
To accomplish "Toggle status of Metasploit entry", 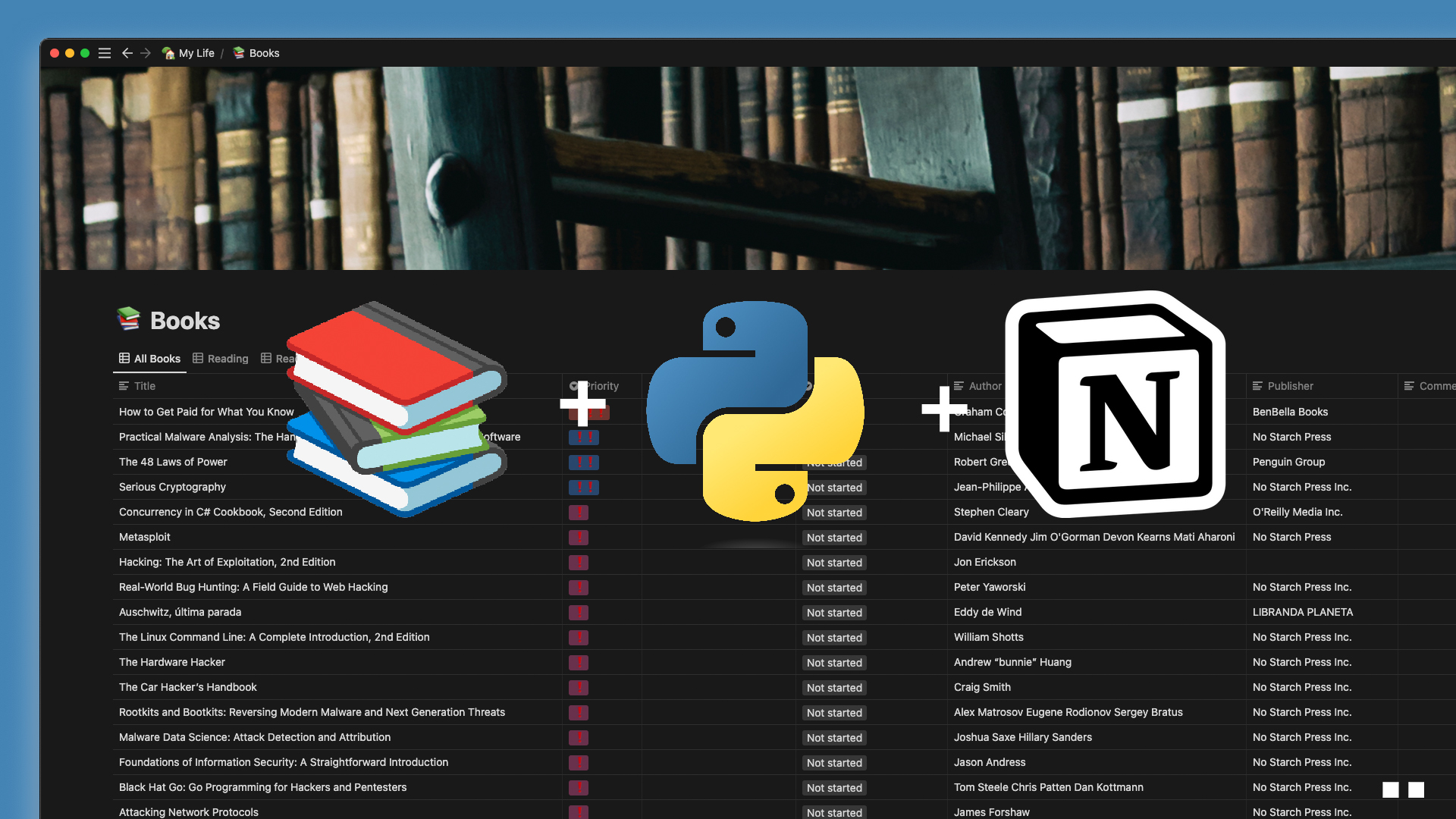I will (x=834, y=536).
